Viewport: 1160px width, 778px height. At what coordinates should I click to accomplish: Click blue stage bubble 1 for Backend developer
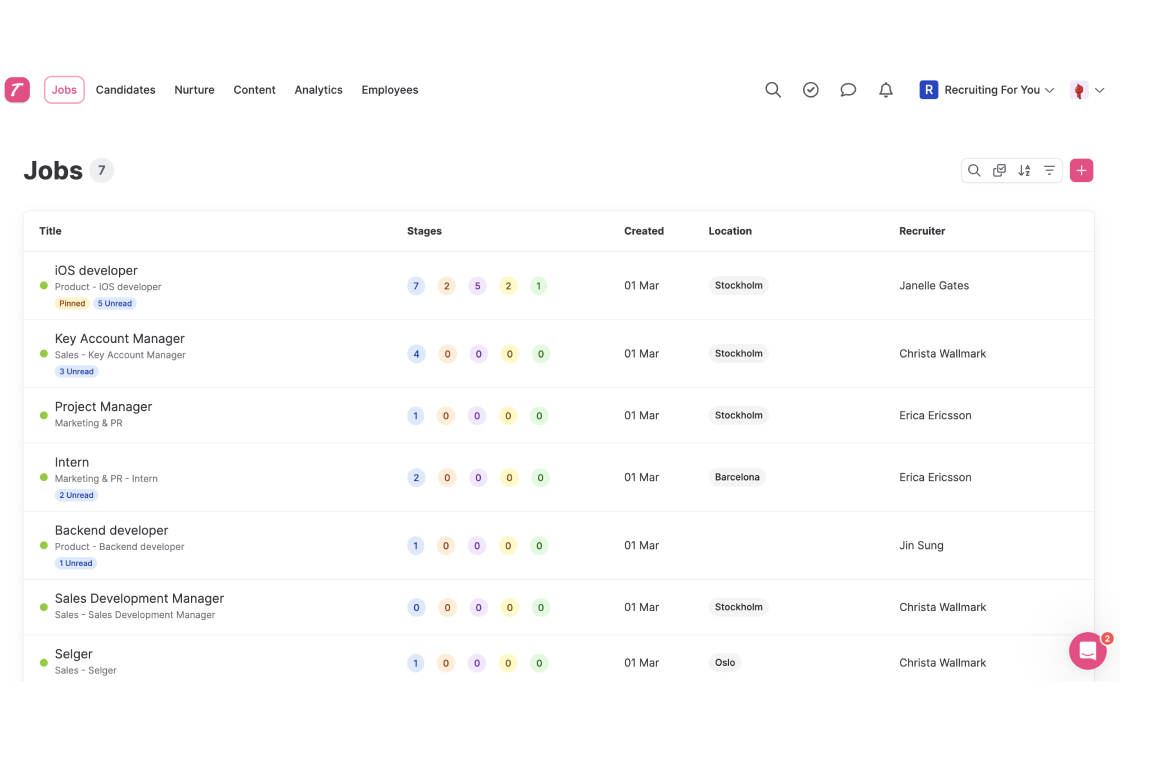416,546
